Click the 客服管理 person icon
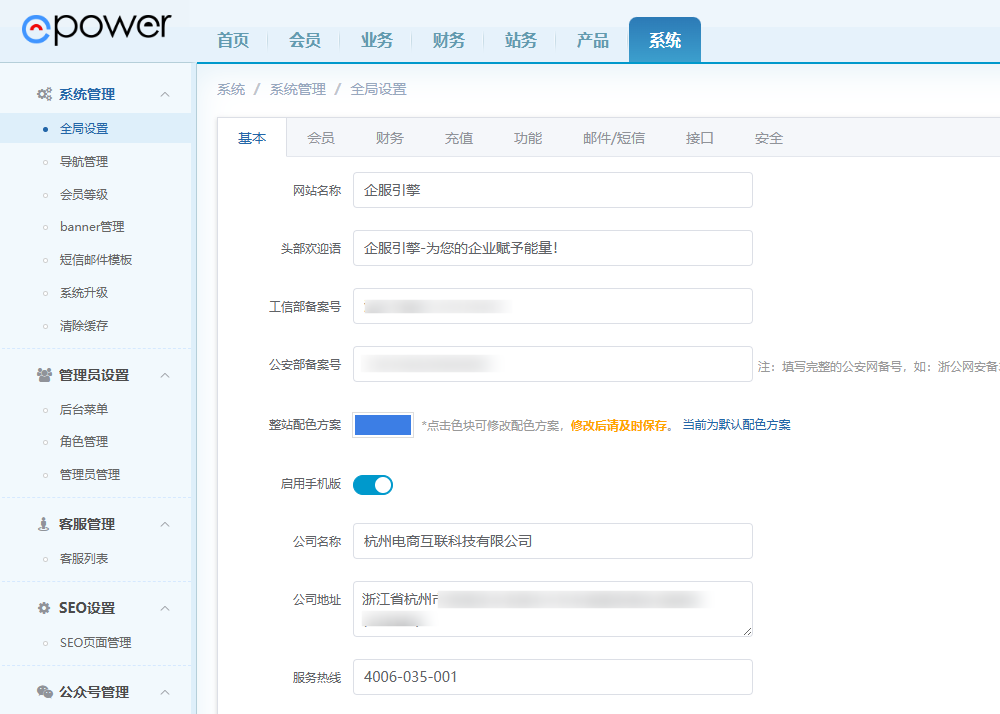 [44, 524]
